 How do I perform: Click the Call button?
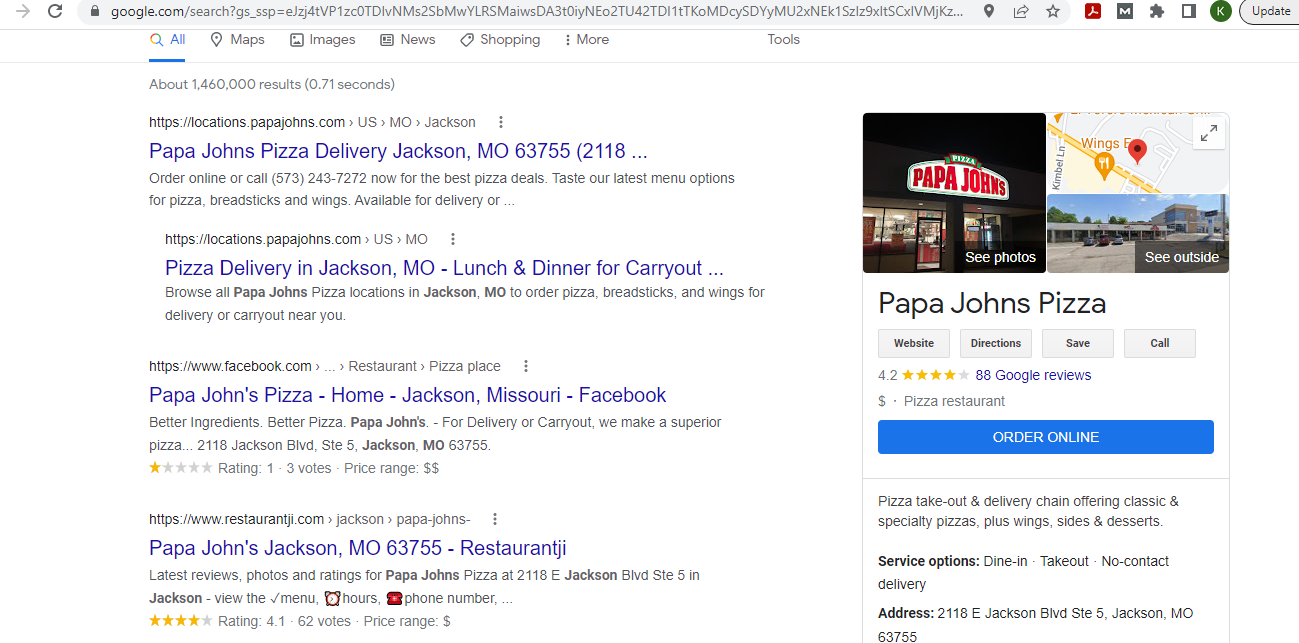pyautogui.click(x=1160, y=343)
